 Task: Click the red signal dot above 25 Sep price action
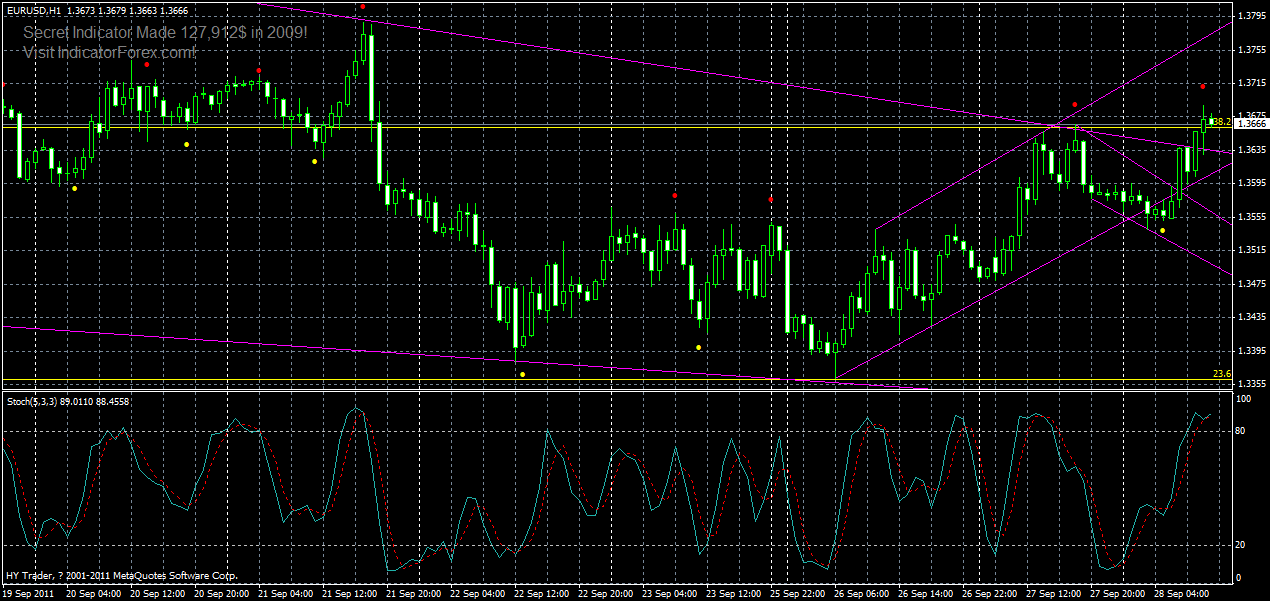click(x=770, y=200)
